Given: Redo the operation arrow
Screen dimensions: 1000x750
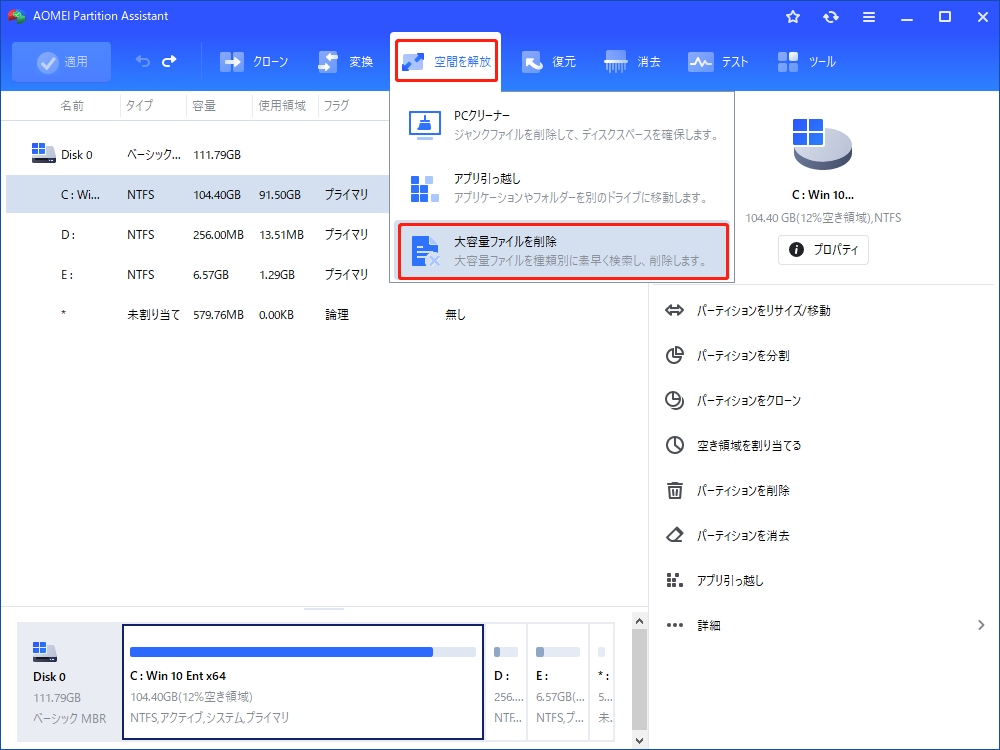Looking at the screenshot, I should (169, 61).
